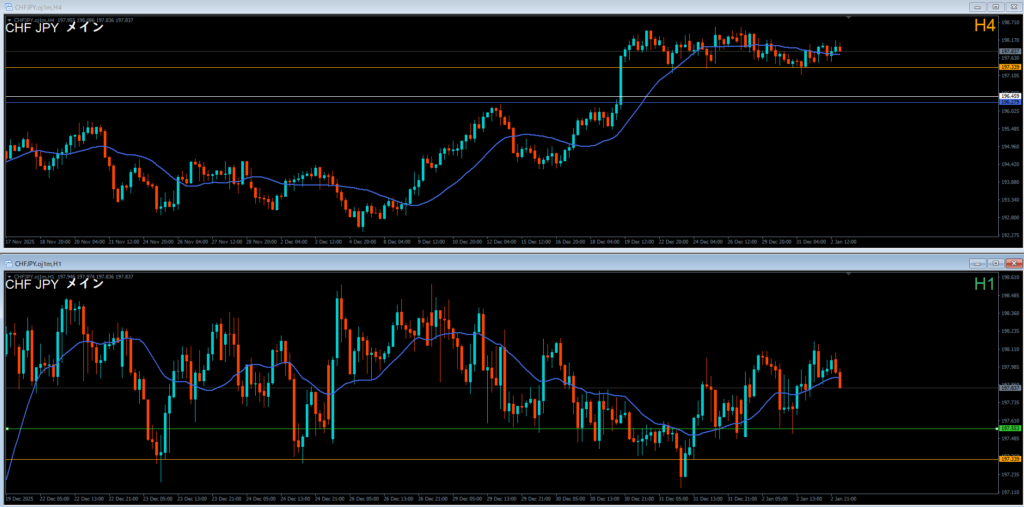1024x507 pixels.
Task: Close the H4 chart window
Action: pos(1013,7)
